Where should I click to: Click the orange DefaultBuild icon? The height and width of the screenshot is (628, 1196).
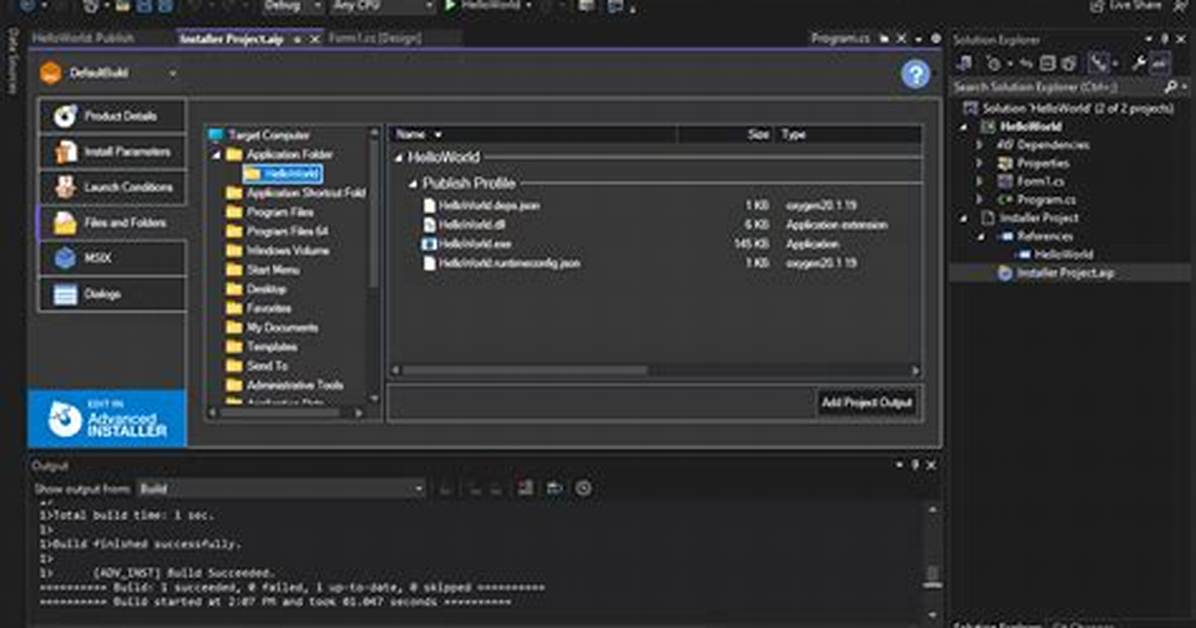(x=50, y=73)
